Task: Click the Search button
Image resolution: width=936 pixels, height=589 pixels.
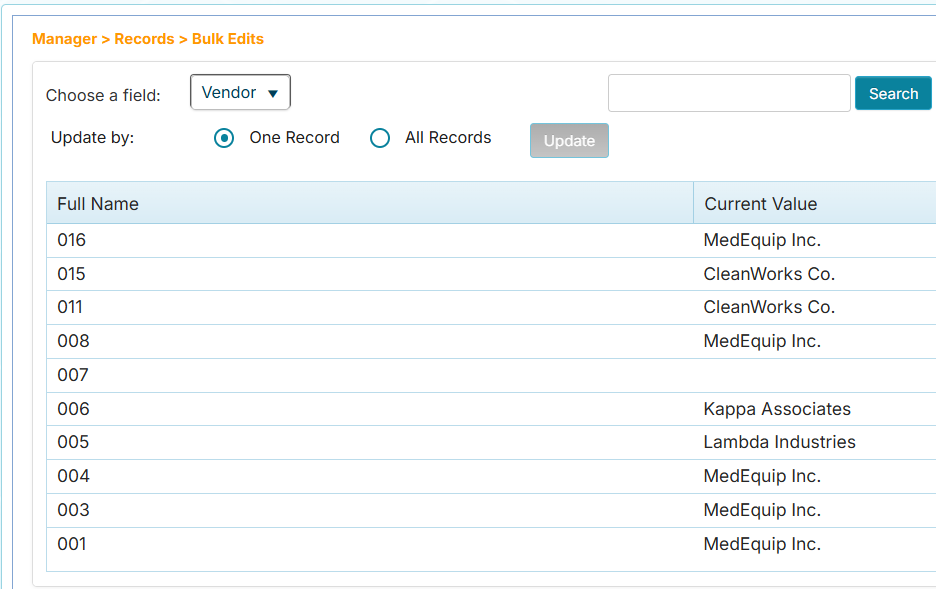Action: (892, 93)
